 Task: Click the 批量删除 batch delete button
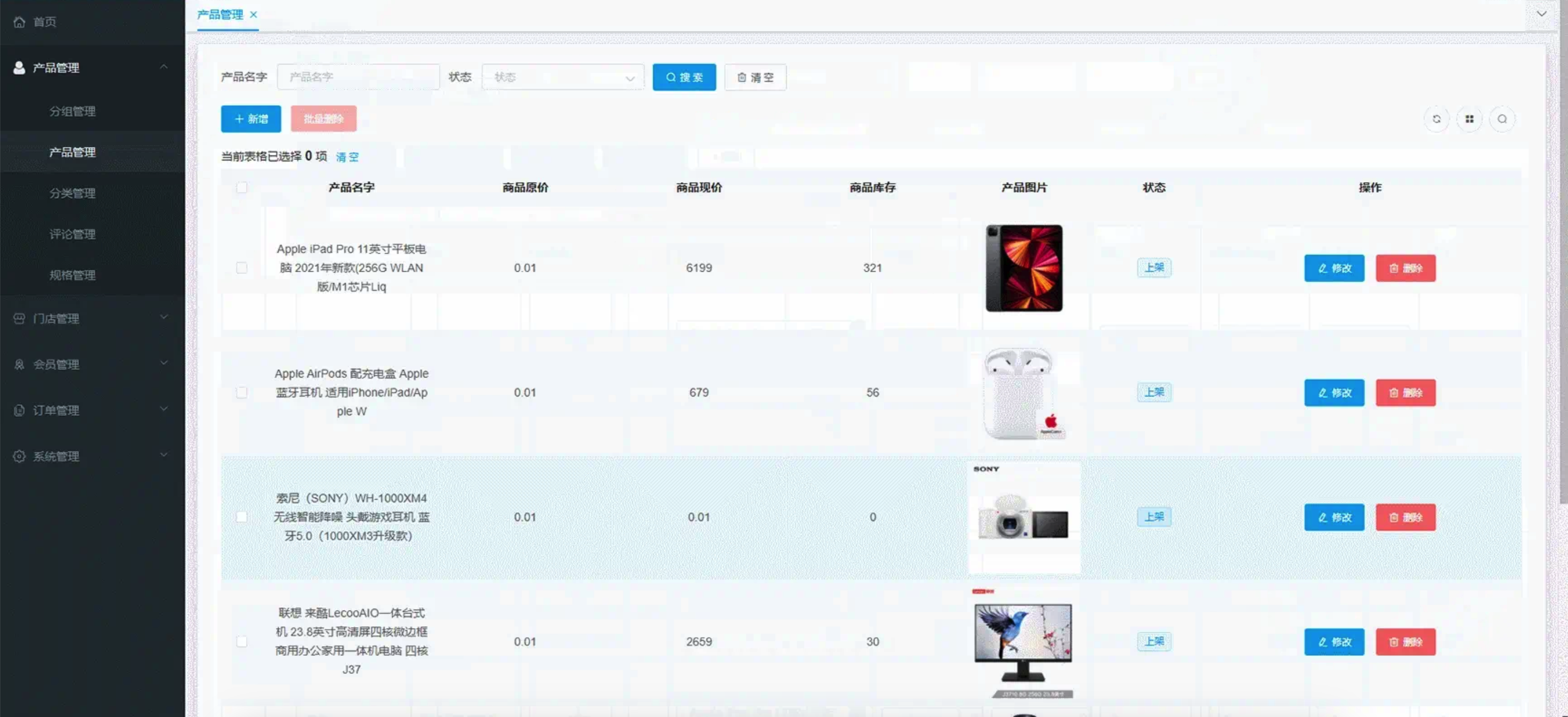324,119
